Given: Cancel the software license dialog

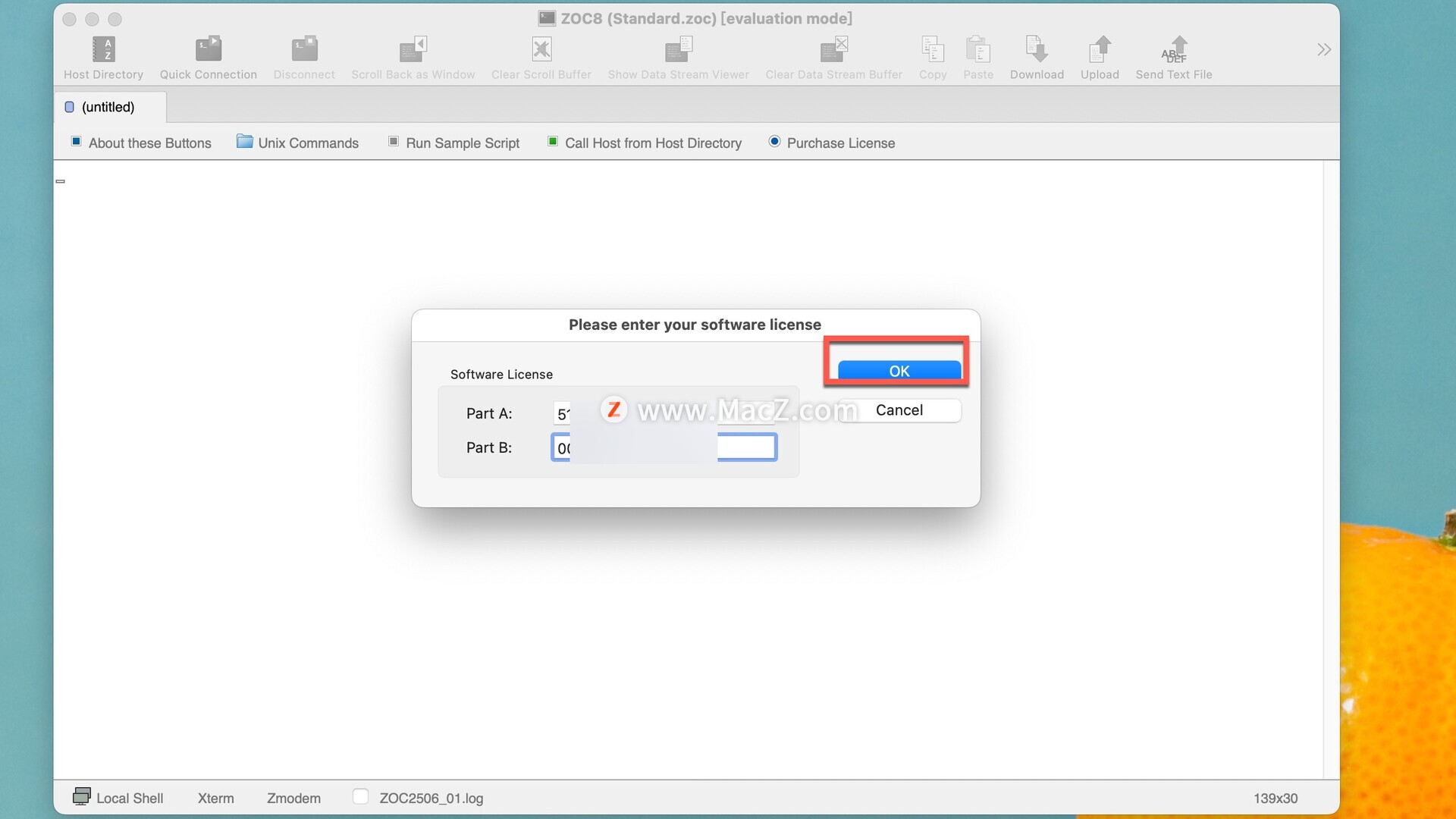Looking at the screenshot, I should [899, 410].
